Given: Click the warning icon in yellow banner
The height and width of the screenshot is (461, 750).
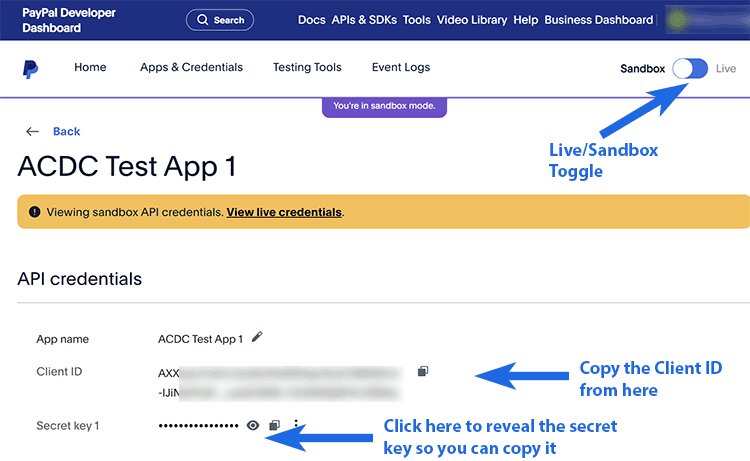Looking at the screenshot, I should pyautogui.click(x=34, y=211).
